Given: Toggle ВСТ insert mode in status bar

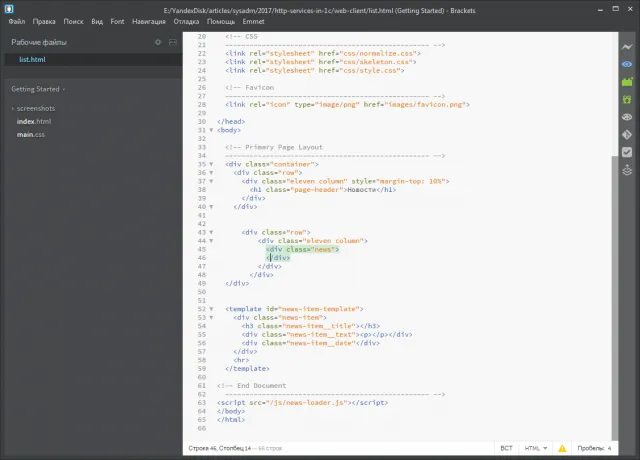Looking at the screenshot, I should pyautogui.click(x=506, y=448).
